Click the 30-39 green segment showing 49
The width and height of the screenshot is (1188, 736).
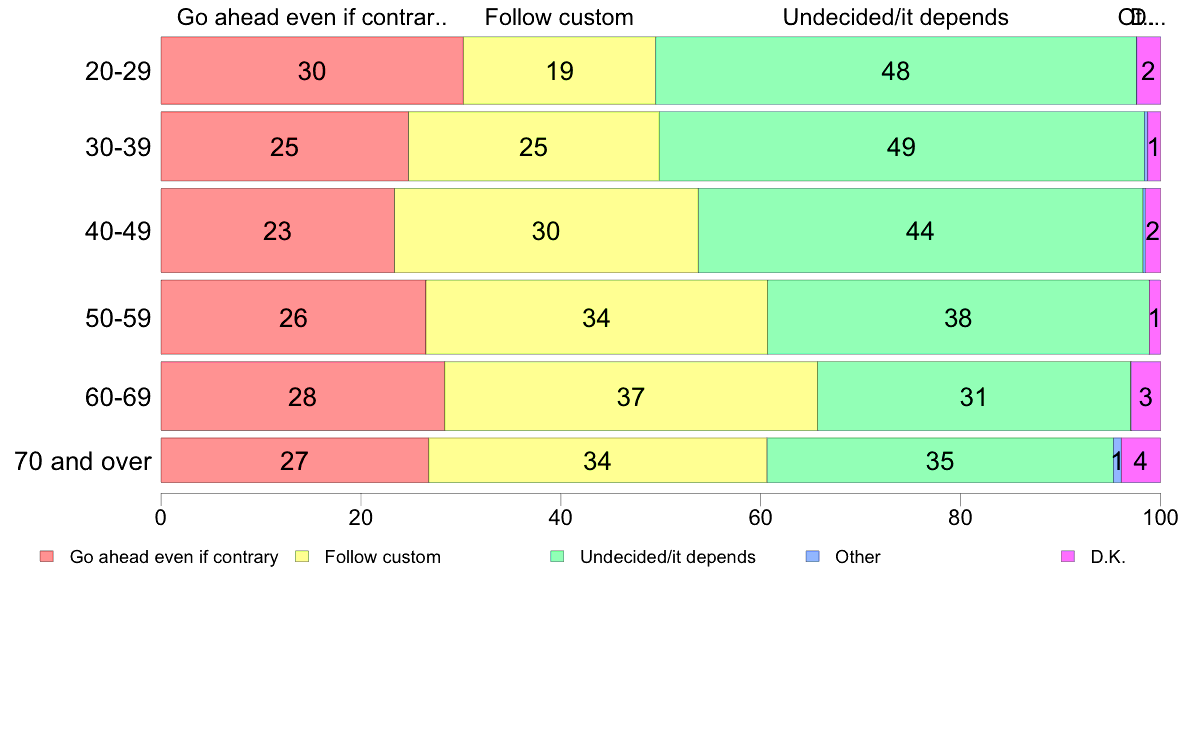tap(902, 146)
